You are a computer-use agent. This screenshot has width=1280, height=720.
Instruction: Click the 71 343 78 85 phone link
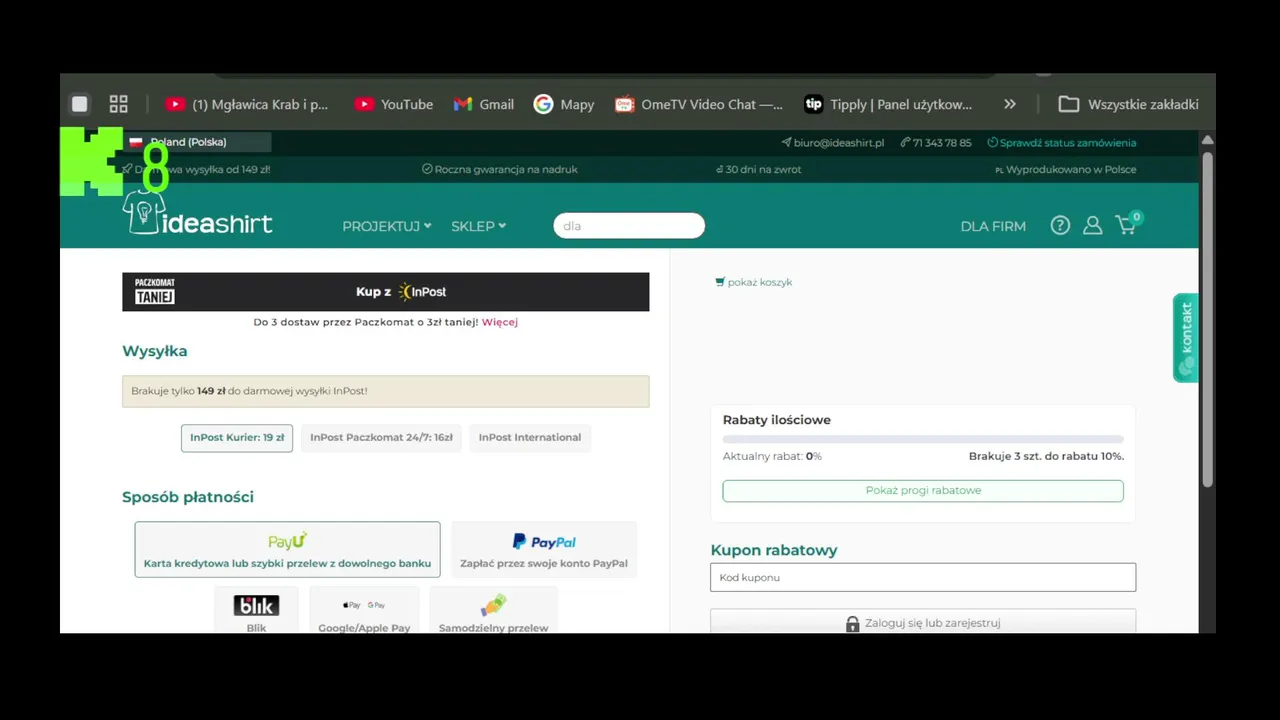click(936, 143)
